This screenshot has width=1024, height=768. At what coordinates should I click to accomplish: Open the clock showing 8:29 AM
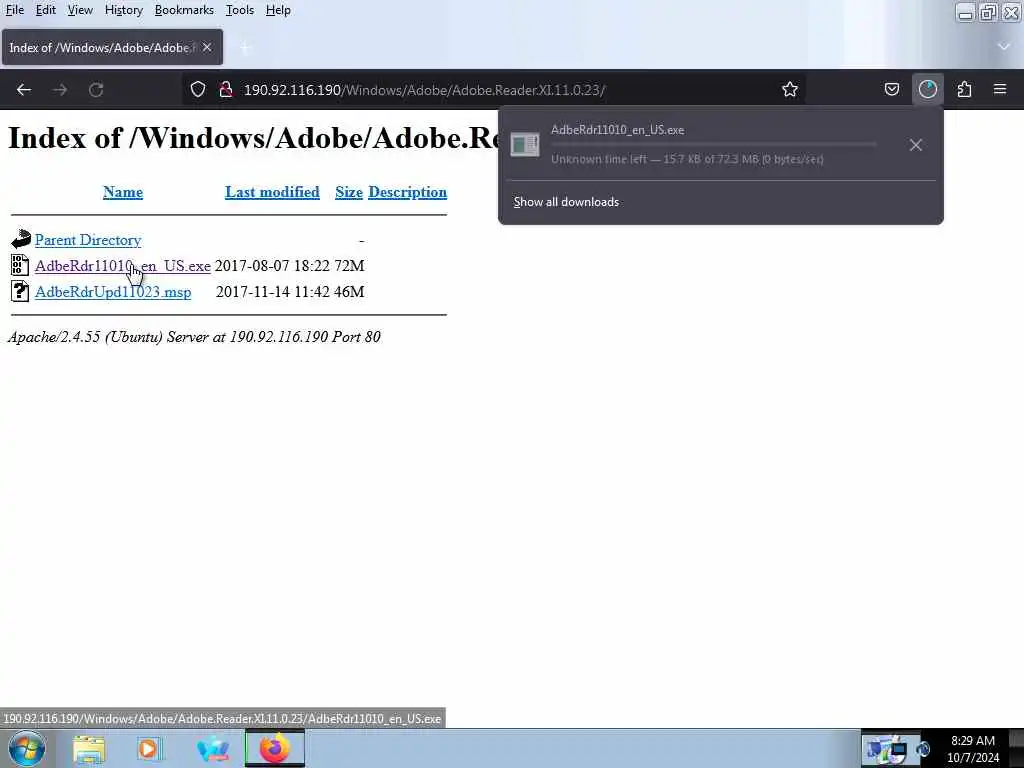click(973, 749)
